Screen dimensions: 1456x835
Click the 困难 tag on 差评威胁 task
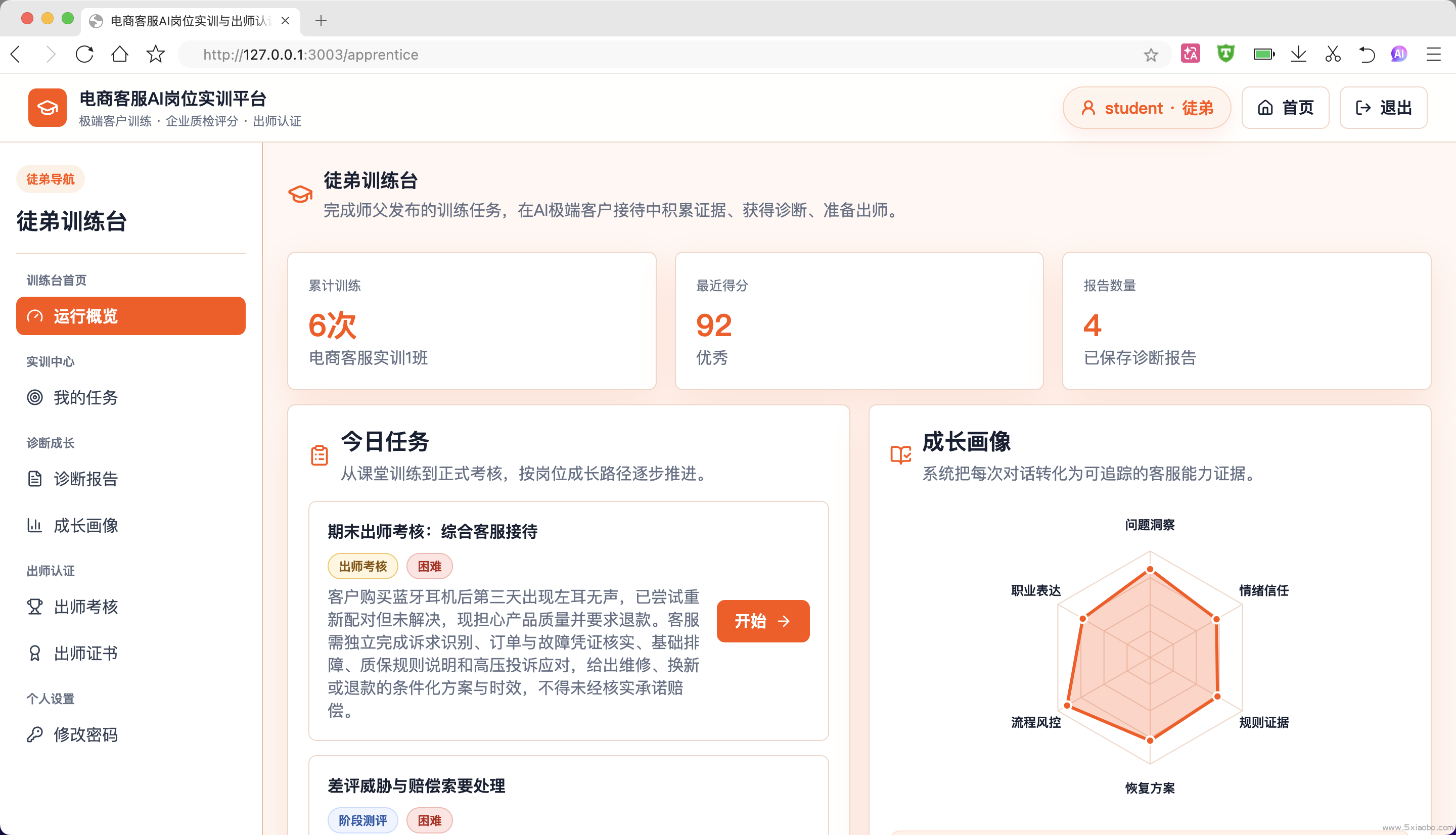430,821
